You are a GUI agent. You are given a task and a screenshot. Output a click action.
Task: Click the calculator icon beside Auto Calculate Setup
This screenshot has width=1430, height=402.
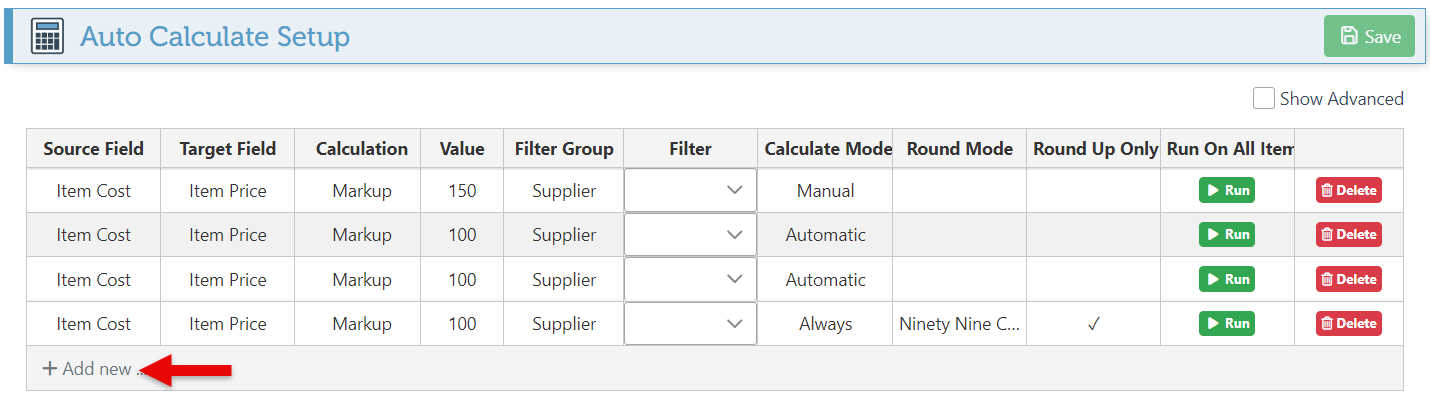pyautogui.click(x=47, y=37)
